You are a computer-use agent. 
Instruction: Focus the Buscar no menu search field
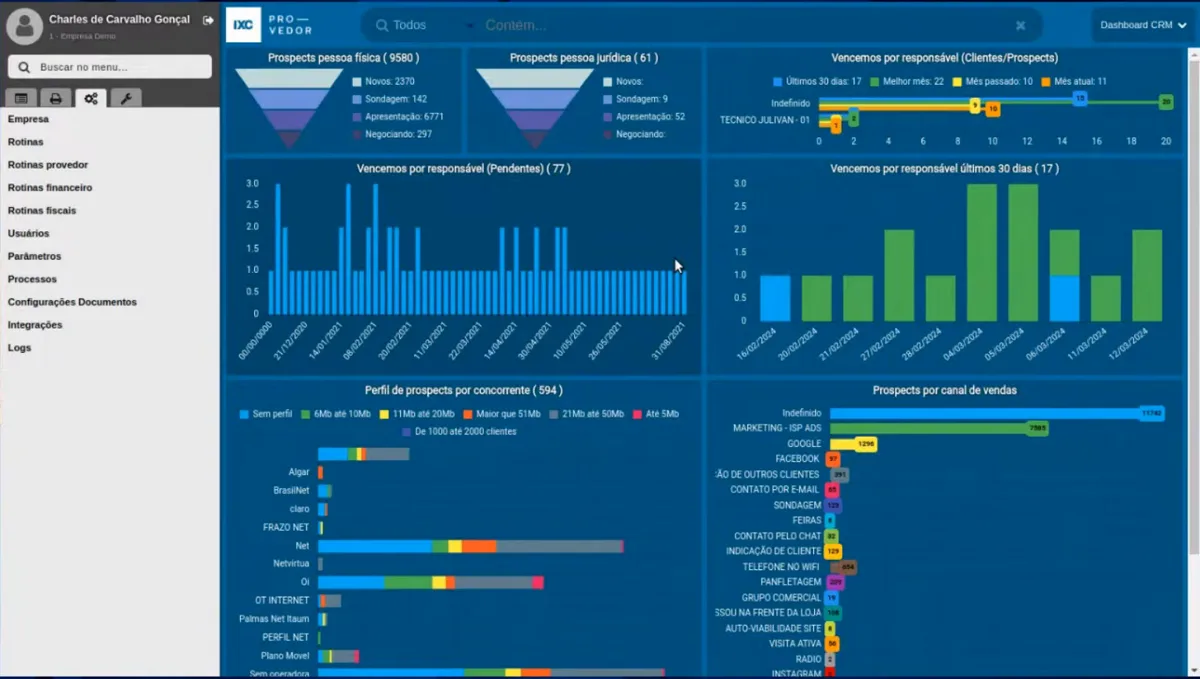[110, 67]
